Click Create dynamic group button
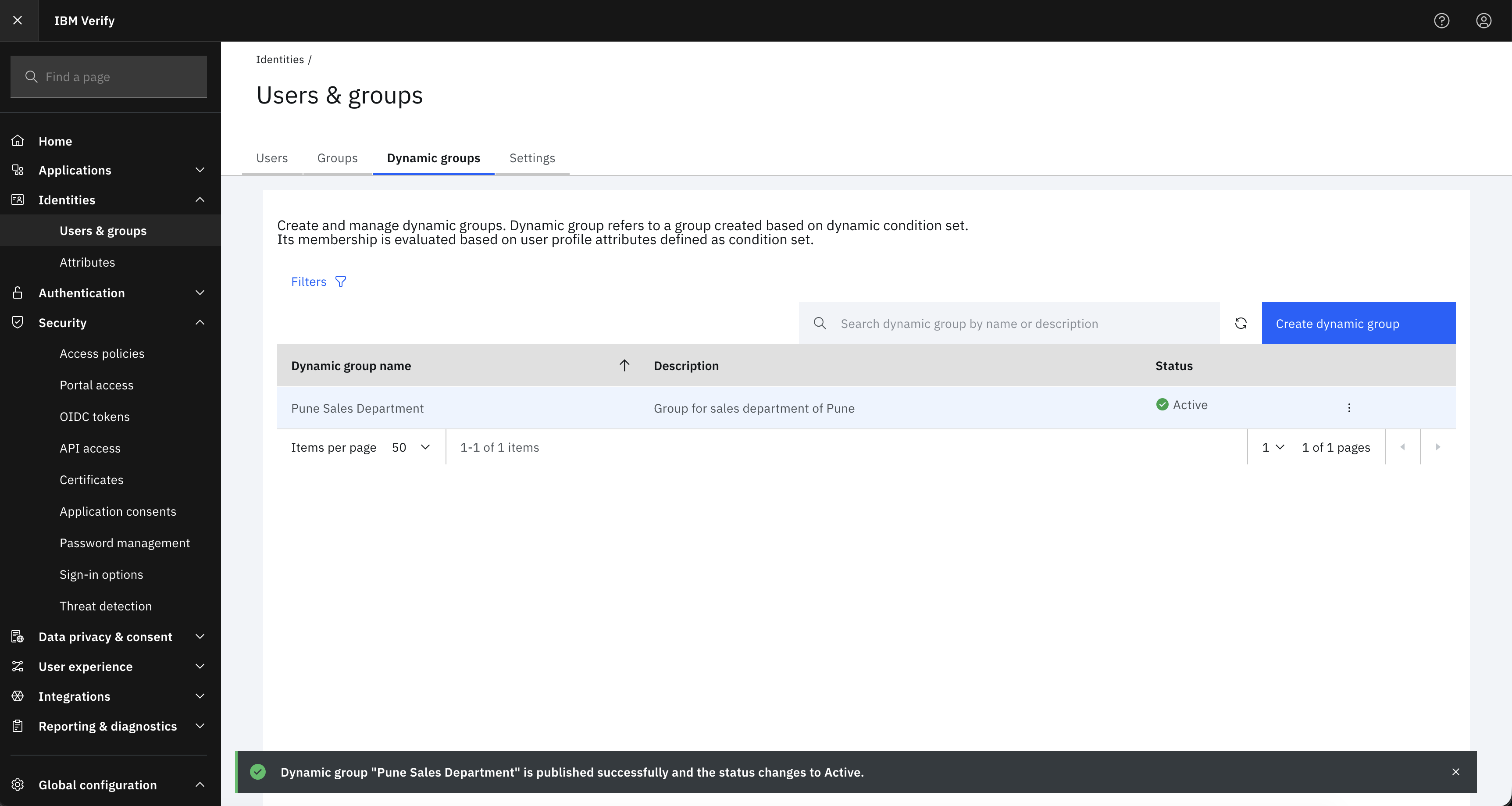 tap(1359, 324)
